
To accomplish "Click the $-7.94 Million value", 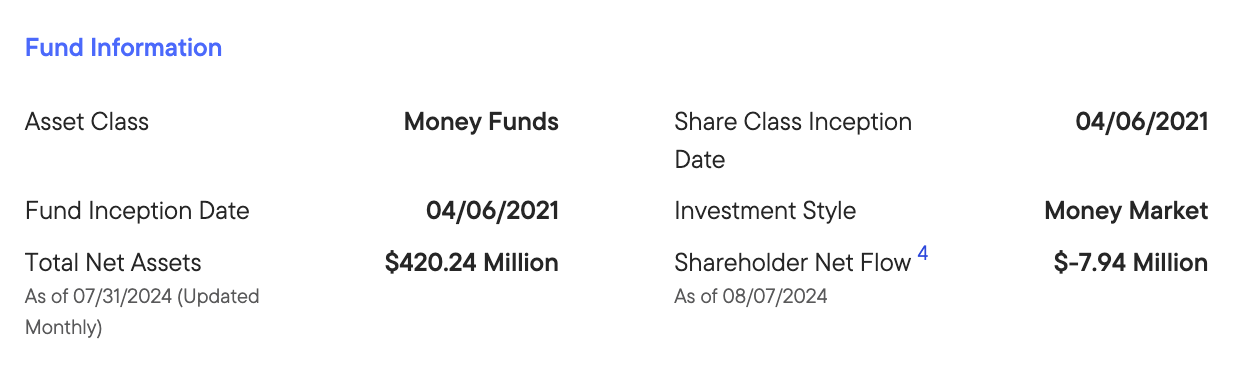I will pyautogui.click(x=1131, y=263).
